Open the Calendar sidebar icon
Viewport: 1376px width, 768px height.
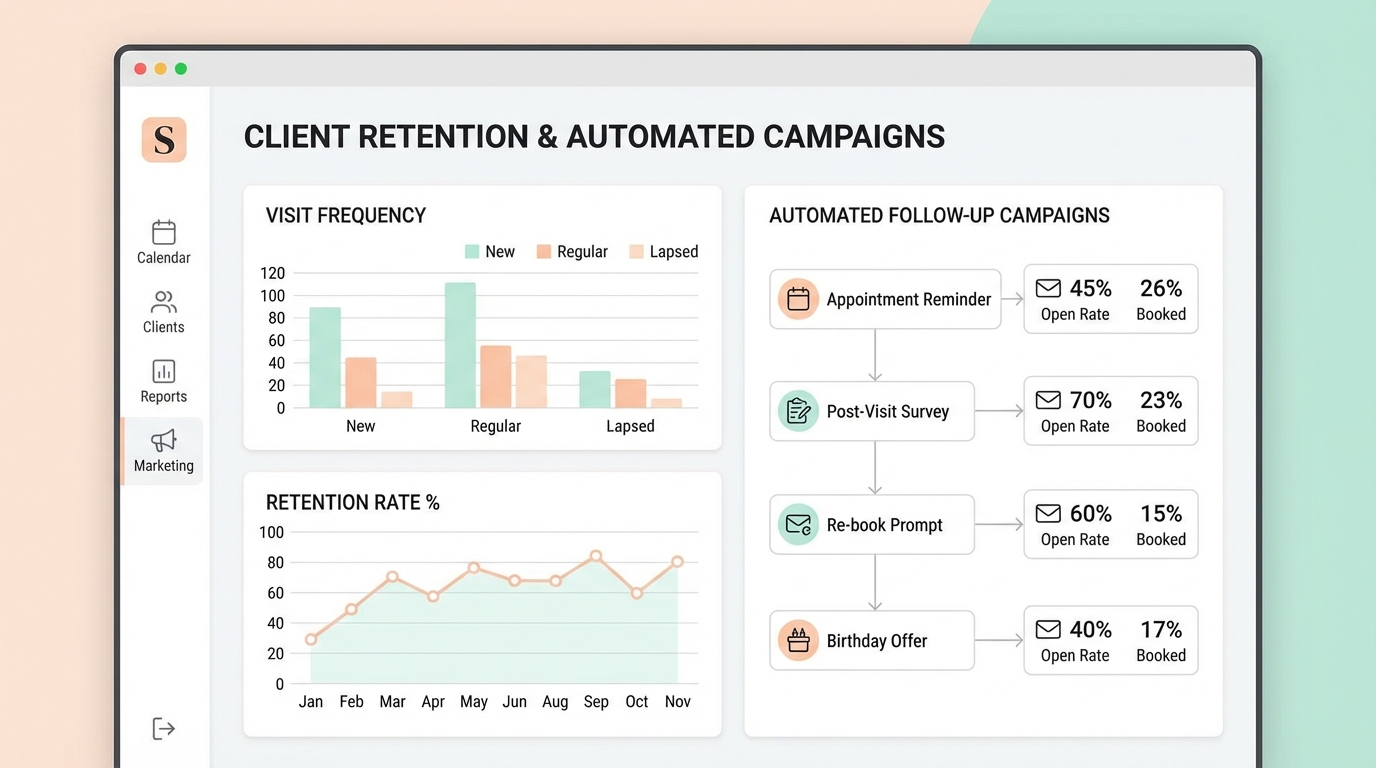(x=164, y=232)
